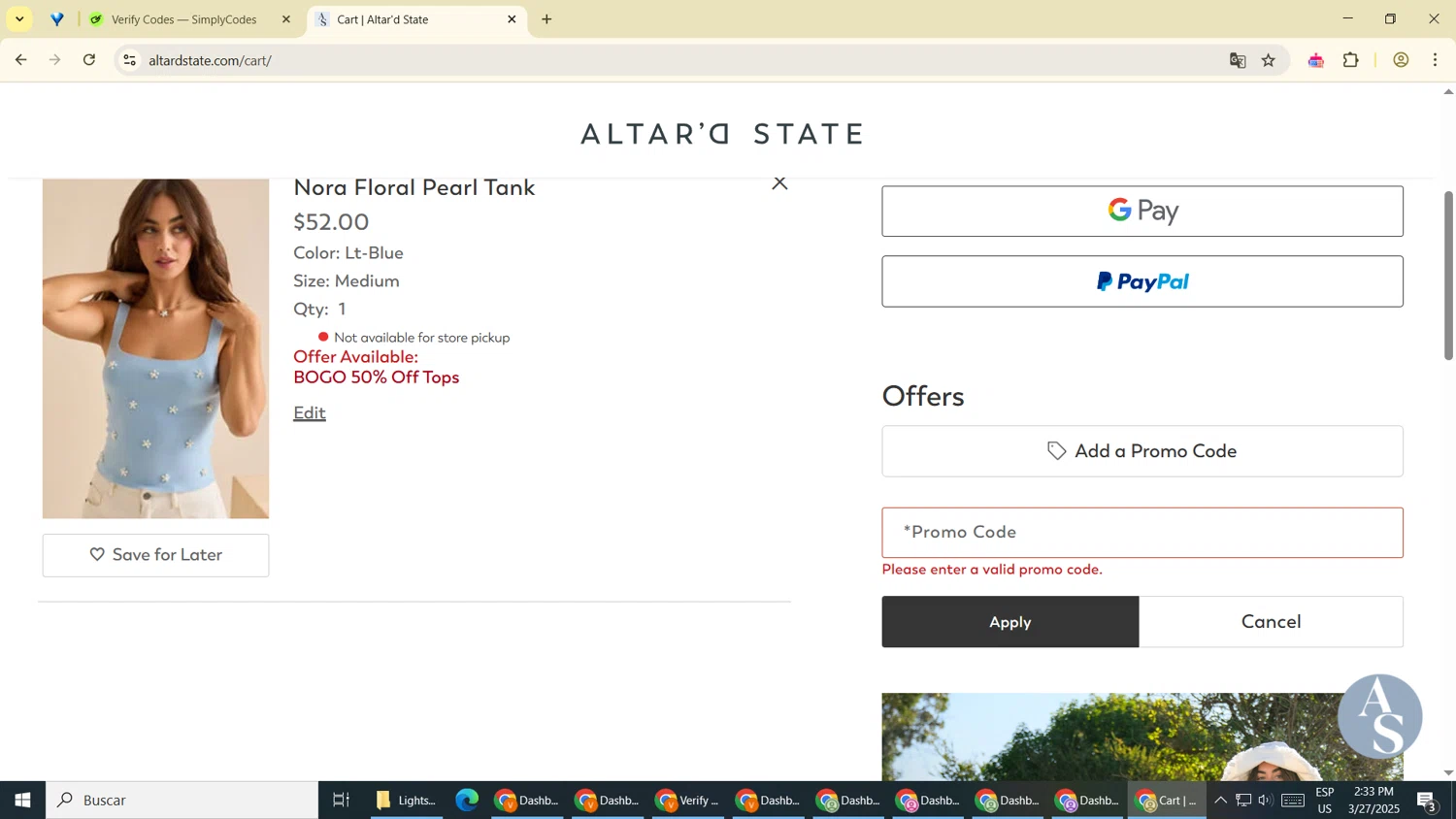
Task: Cancel promo code entry
Action: (1272, 622)
